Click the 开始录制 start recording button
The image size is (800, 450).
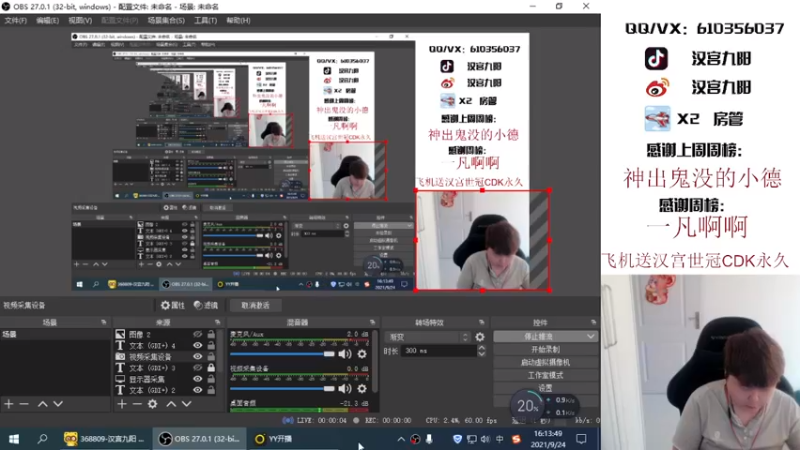545,349
